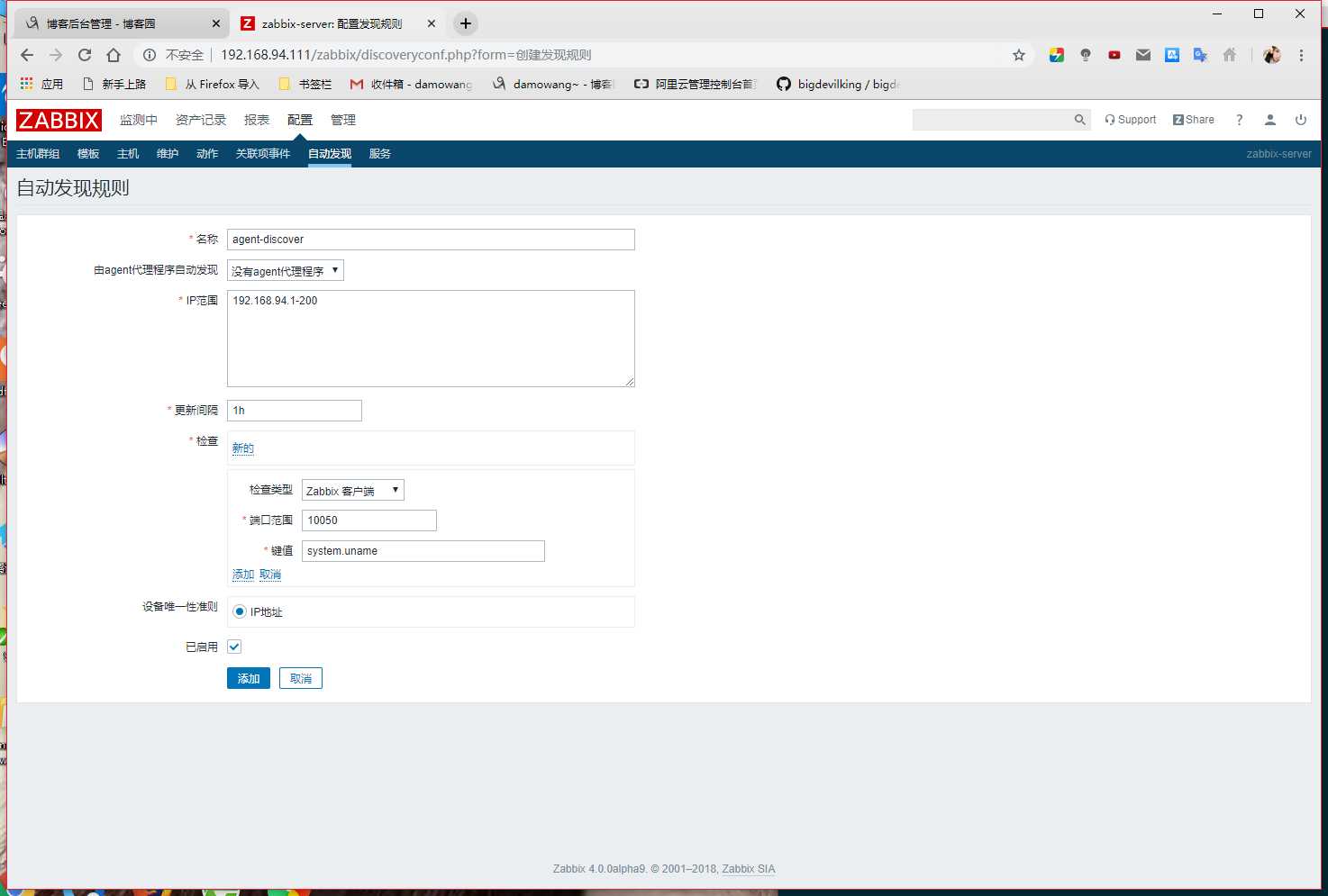Open Share link
Image resolution: width=1328 pixels, height=896 pixels.
(1194, 120)
